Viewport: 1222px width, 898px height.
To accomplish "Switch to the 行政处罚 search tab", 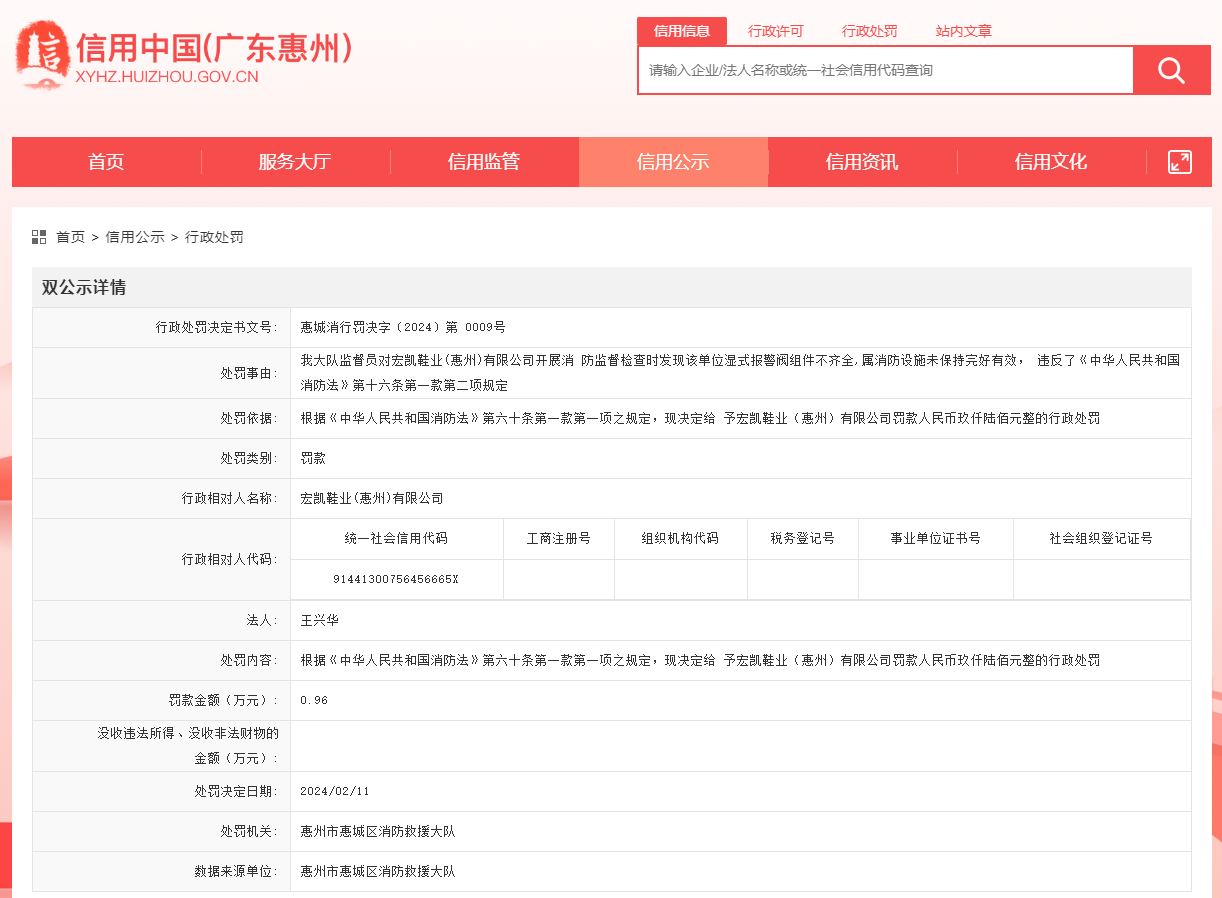I will point(870,31).
